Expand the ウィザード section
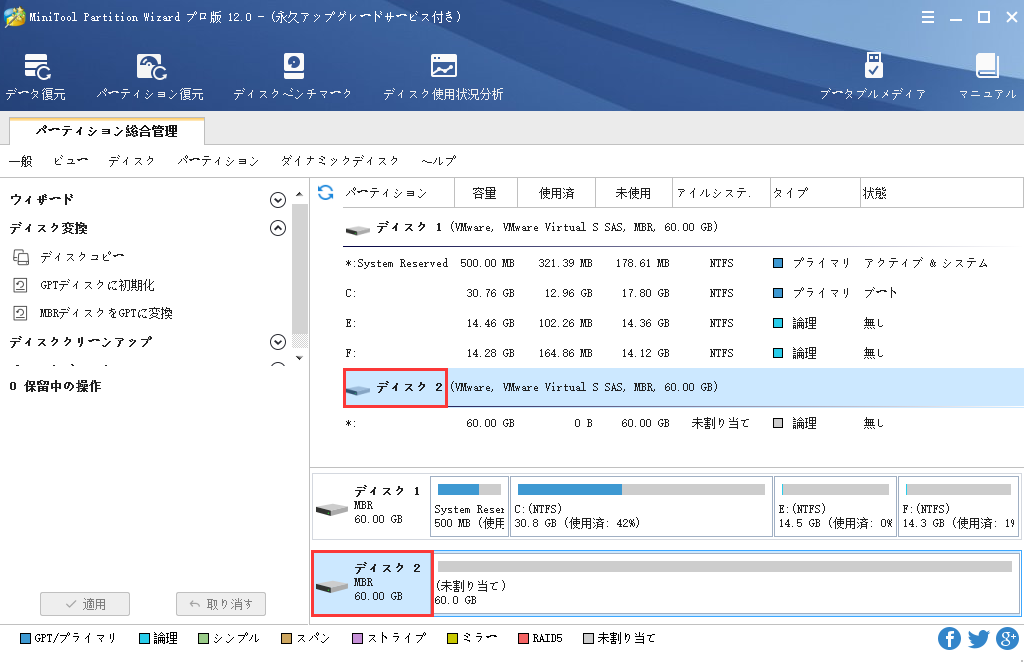 [x=278, y=200]
